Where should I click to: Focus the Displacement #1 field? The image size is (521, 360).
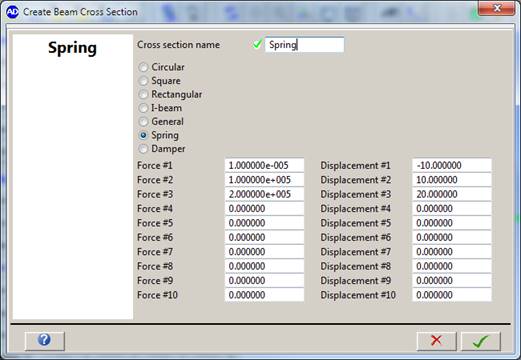pyautogui.click(x=452, y=165)
